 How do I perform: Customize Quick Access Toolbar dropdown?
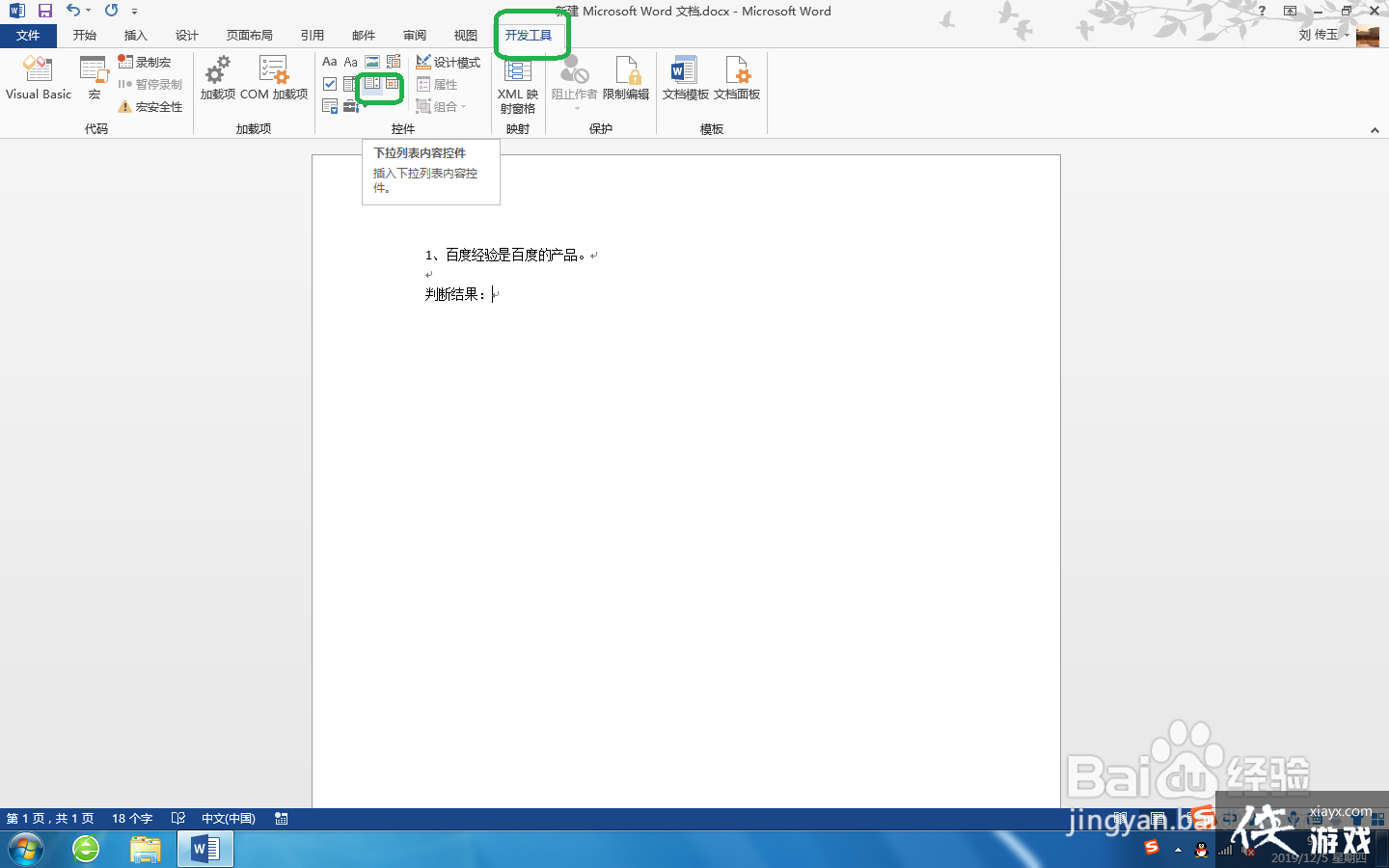pyautogui.click(x=134, y=11)
